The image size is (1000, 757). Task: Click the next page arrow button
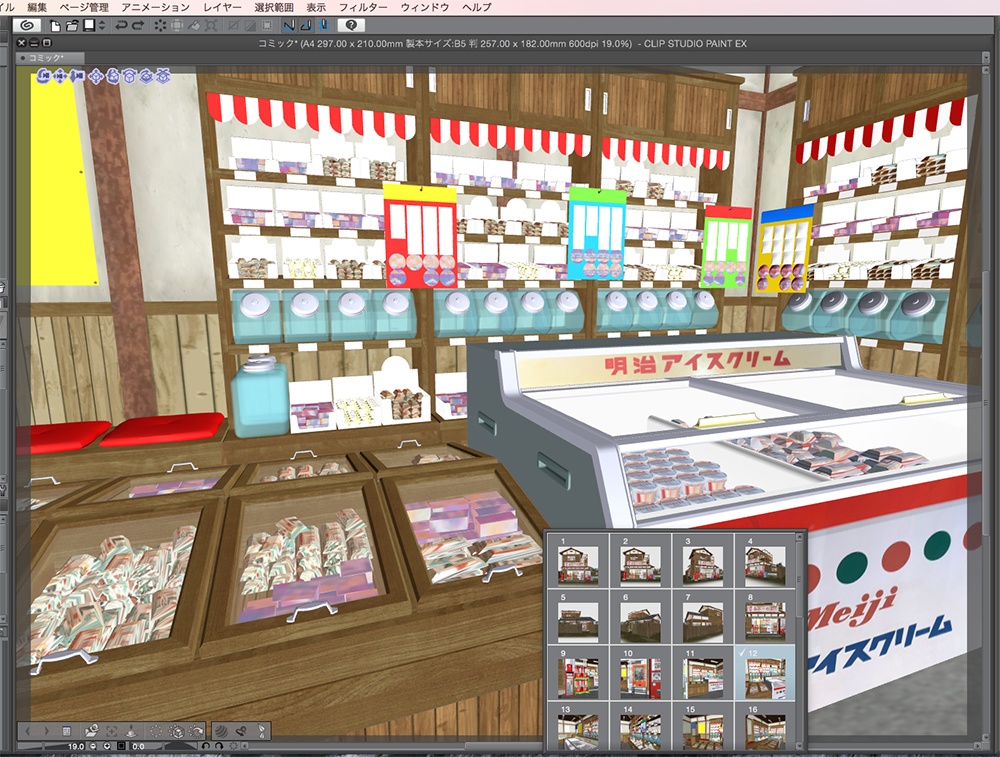[46, 730]
